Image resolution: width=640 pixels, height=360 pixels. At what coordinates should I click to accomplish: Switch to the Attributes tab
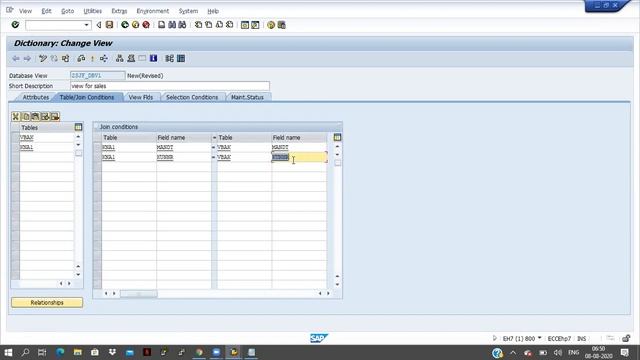point(36,97)
